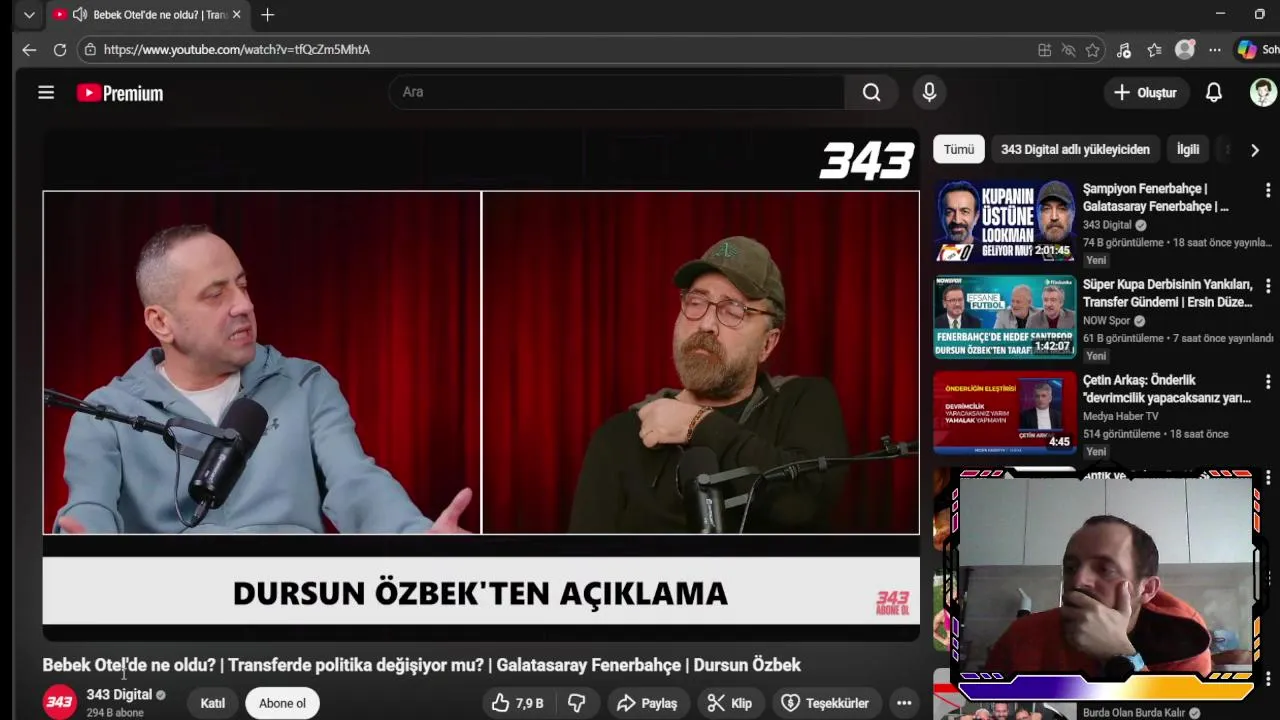Click the Katıl join button
1280x720 pixels.
(213, 703)
